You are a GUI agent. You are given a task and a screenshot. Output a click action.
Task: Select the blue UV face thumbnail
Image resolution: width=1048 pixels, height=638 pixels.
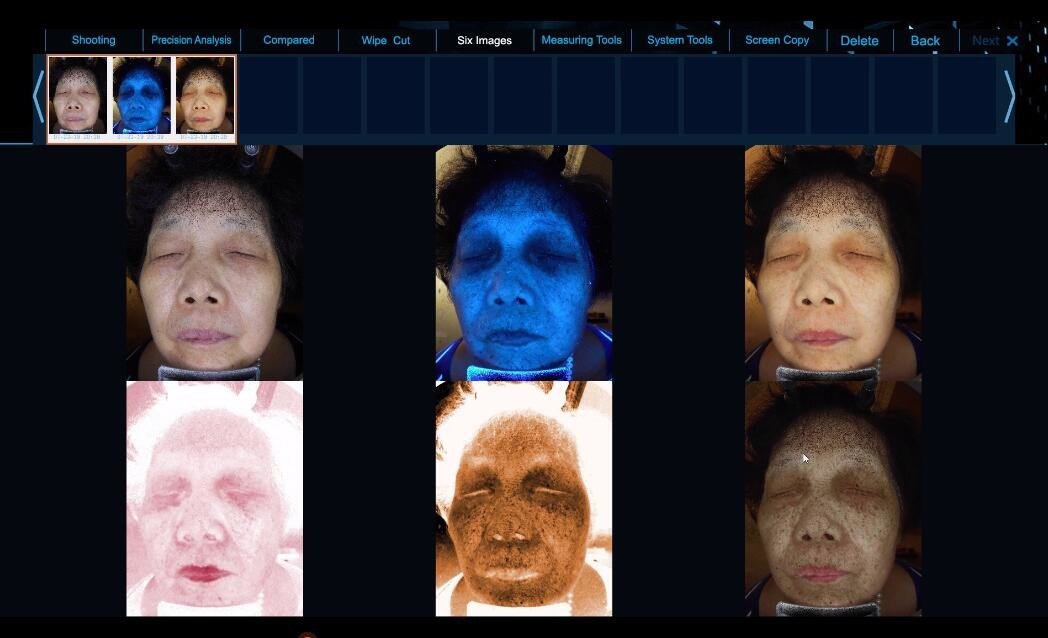point(142,97)
